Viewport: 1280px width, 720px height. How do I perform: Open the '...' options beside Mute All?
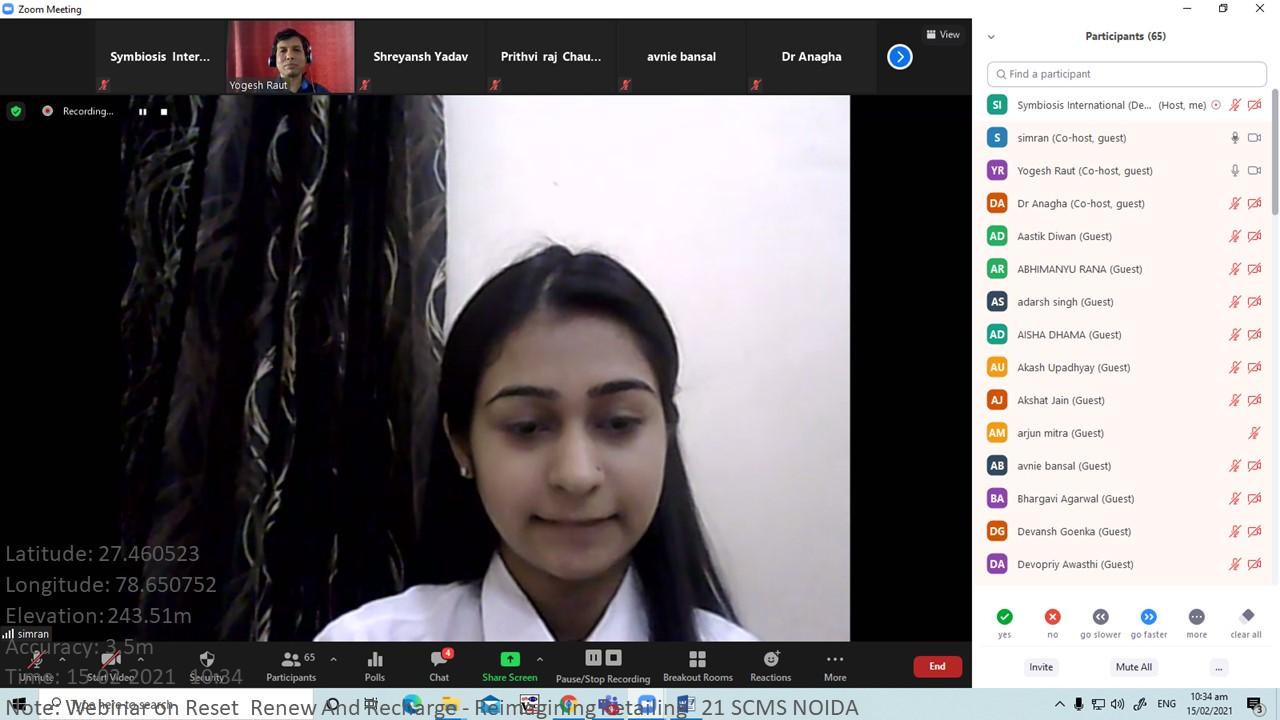pyautogui.click(x=1218, y=667)
